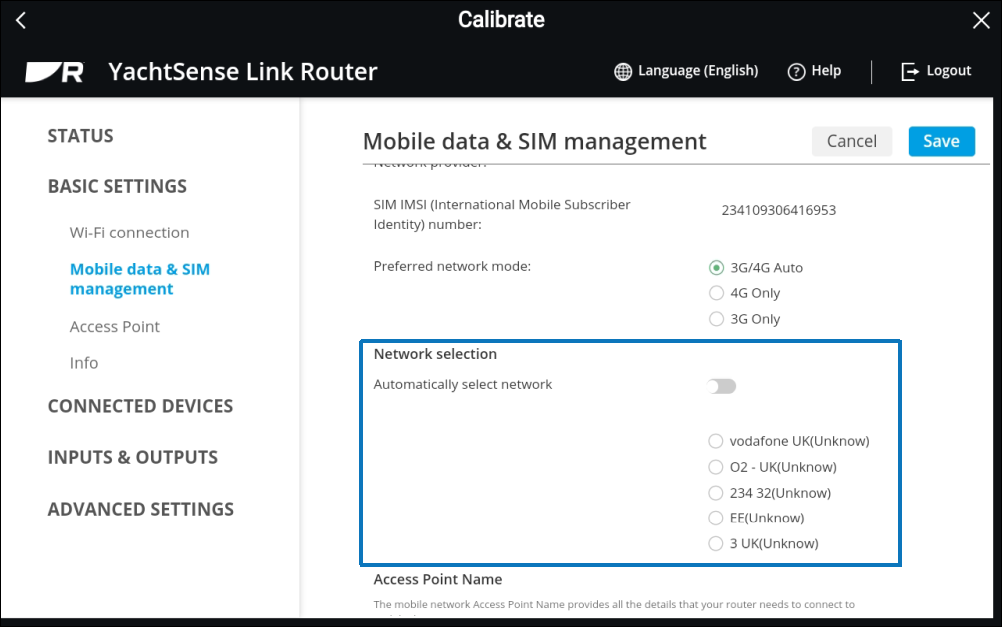Screen dimensions: 1002x627
Task: Select the O2 - UK(Unknow) network
Action: pyautogui.click(x=716, y=467)
